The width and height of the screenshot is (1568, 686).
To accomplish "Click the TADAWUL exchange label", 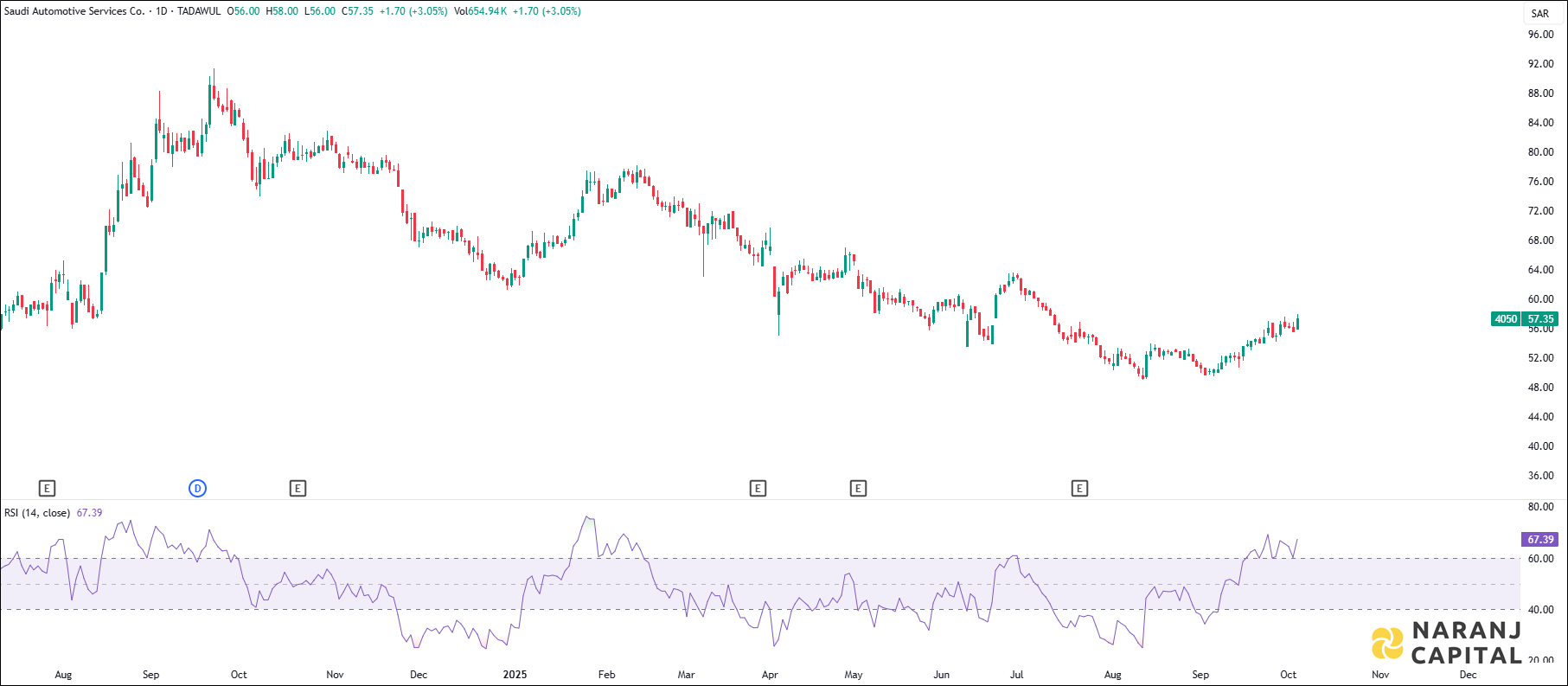I will pos(199,11).
